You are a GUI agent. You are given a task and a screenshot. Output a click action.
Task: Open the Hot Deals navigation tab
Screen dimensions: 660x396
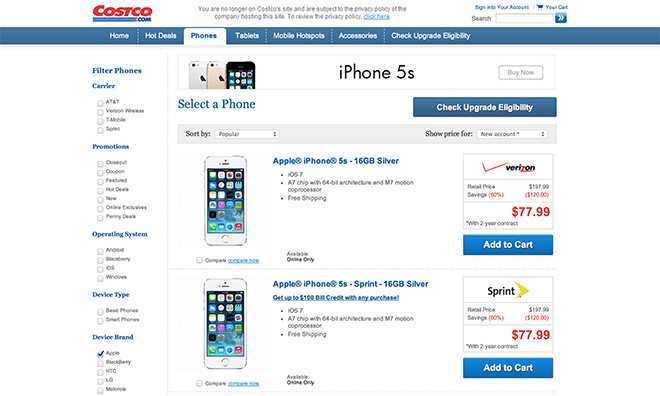coord(161,36)
